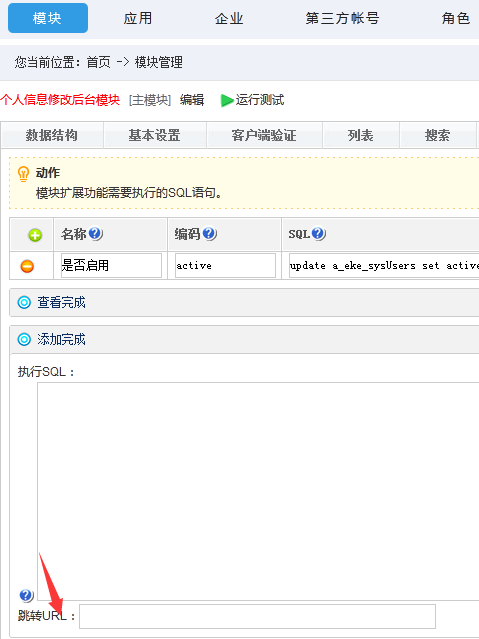Focus the 跳转URL input field
Viewport: 479px width, 639px height.
pos(257,616)
